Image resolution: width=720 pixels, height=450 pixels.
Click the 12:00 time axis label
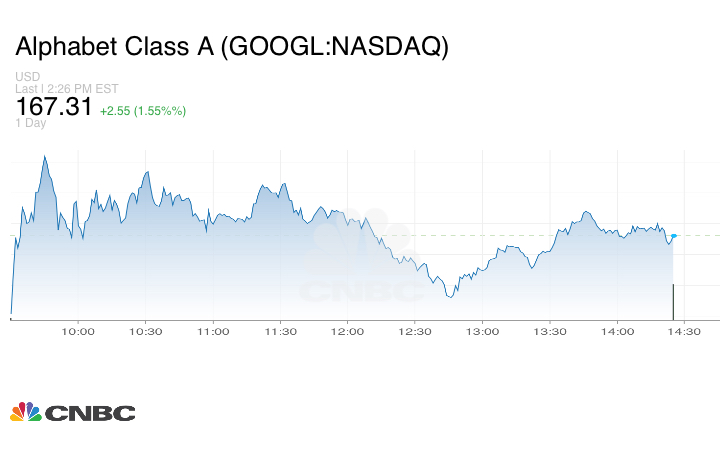click(348, 332)
